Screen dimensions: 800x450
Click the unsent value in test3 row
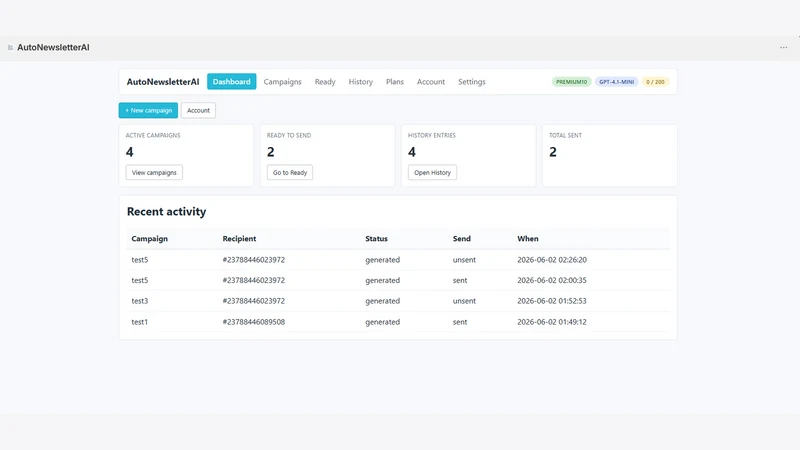[464, 301]
